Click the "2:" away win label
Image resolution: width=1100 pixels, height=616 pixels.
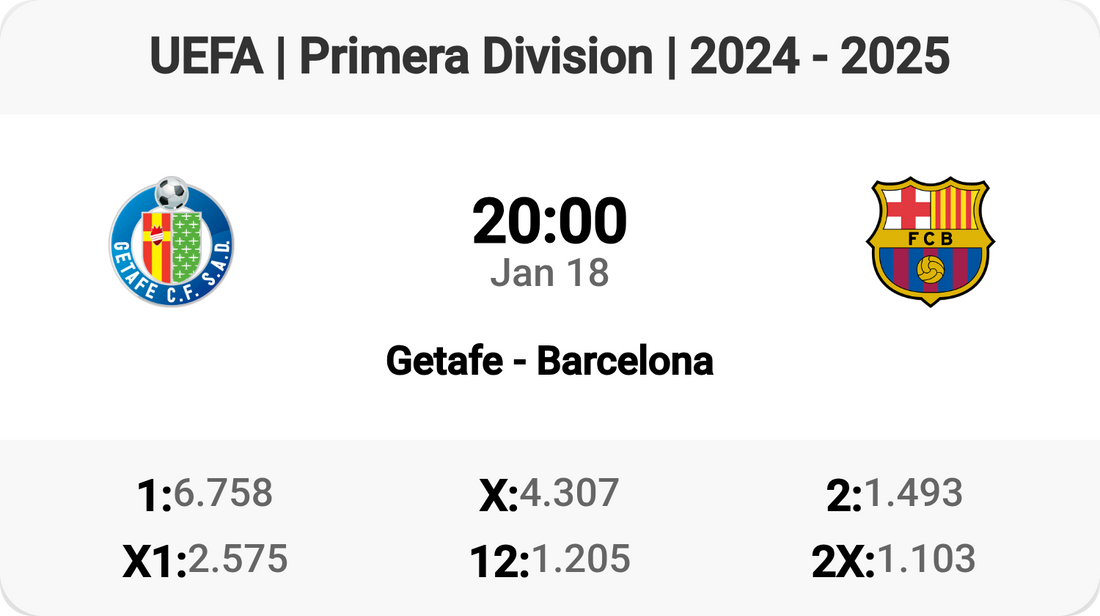(844, 495)
